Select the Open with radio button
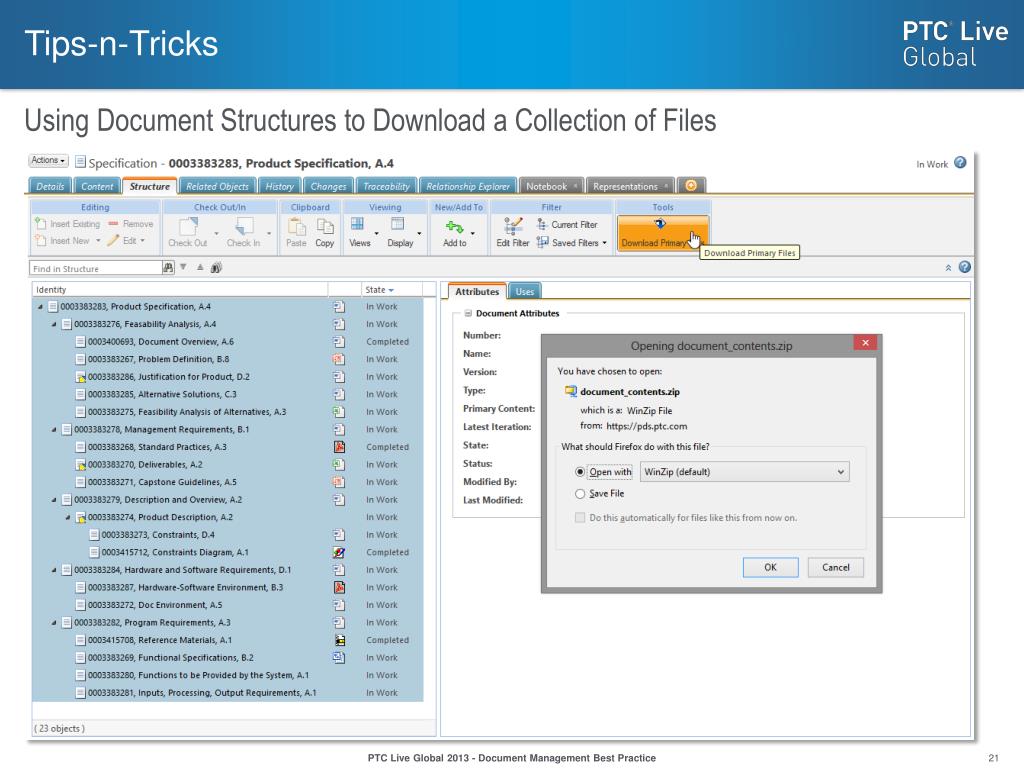The image size is (1024, 768). click(580, 472)
